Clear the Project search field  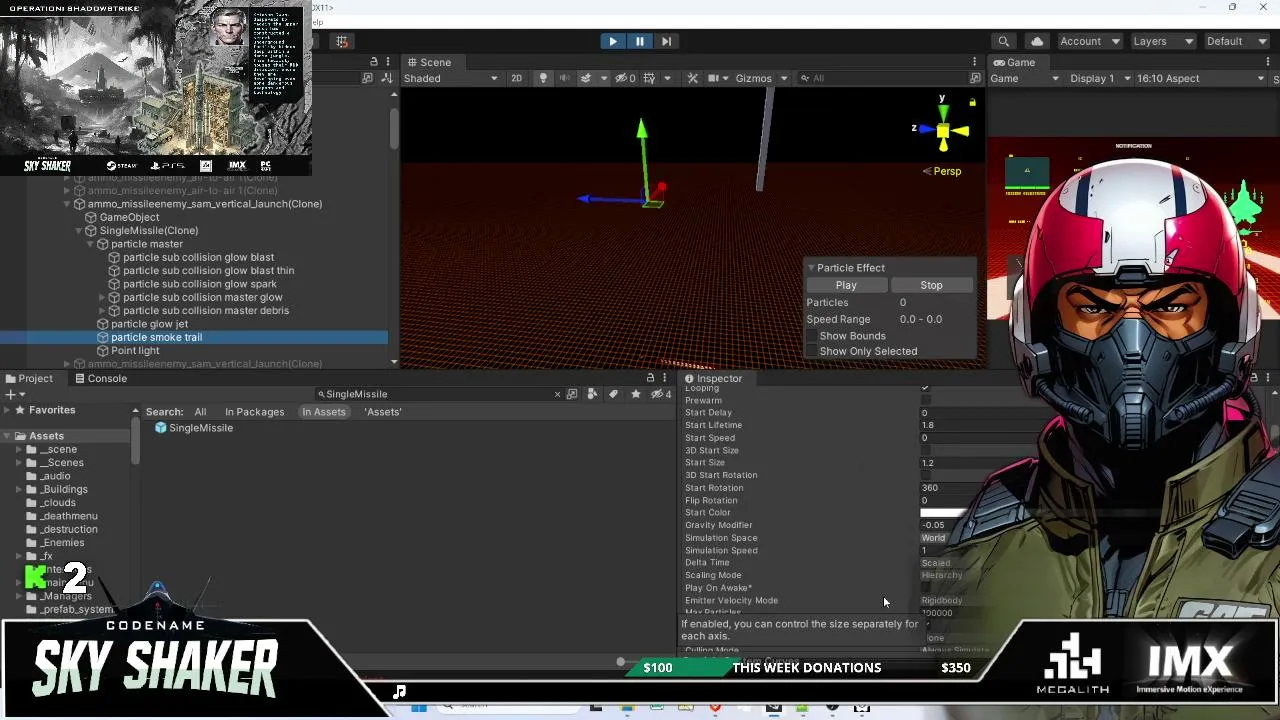pyautogui.click(x=558, y=394)
